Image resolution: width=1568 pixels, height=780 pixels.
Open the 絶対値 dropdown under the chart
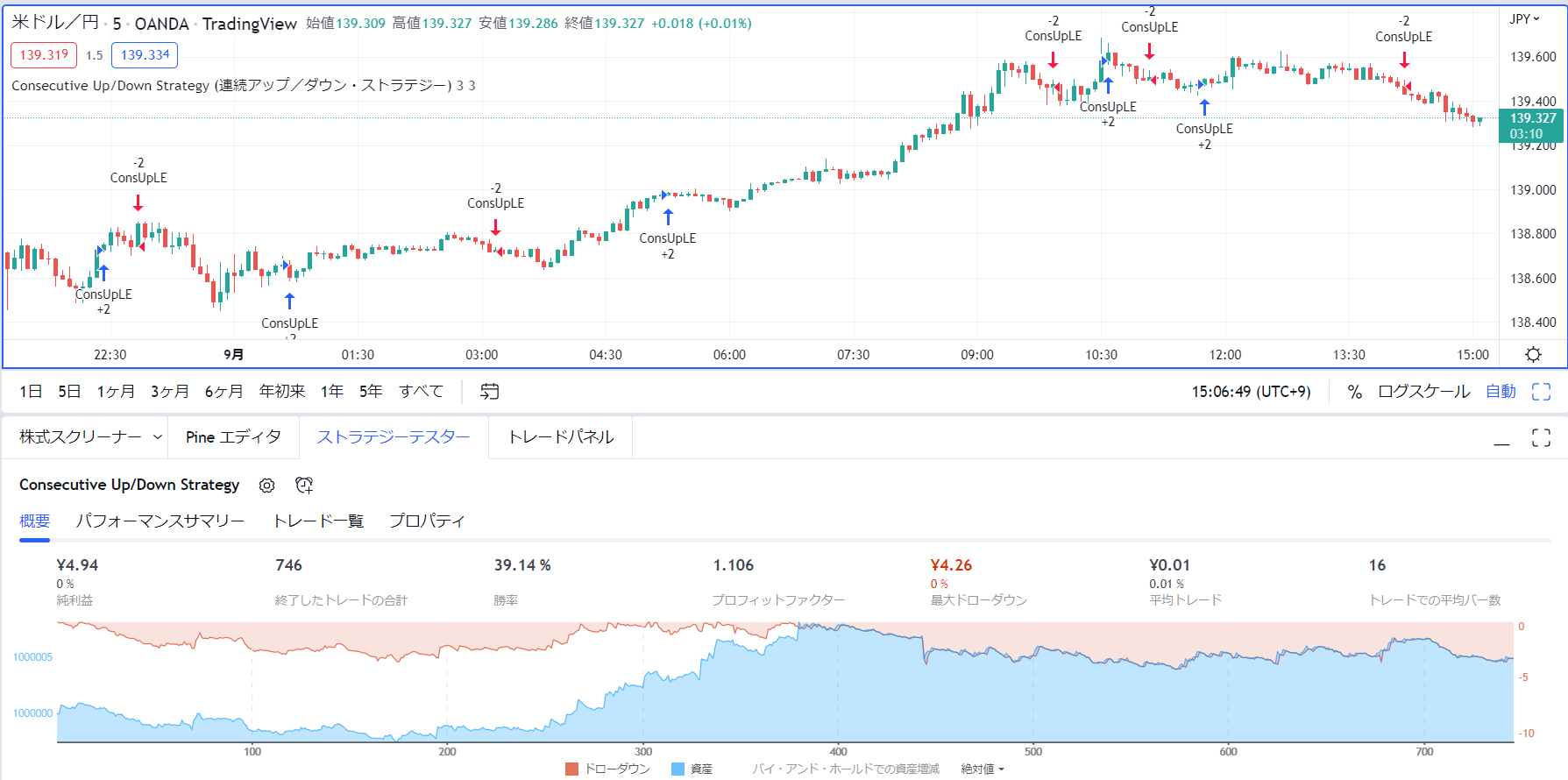pos(983,769)
